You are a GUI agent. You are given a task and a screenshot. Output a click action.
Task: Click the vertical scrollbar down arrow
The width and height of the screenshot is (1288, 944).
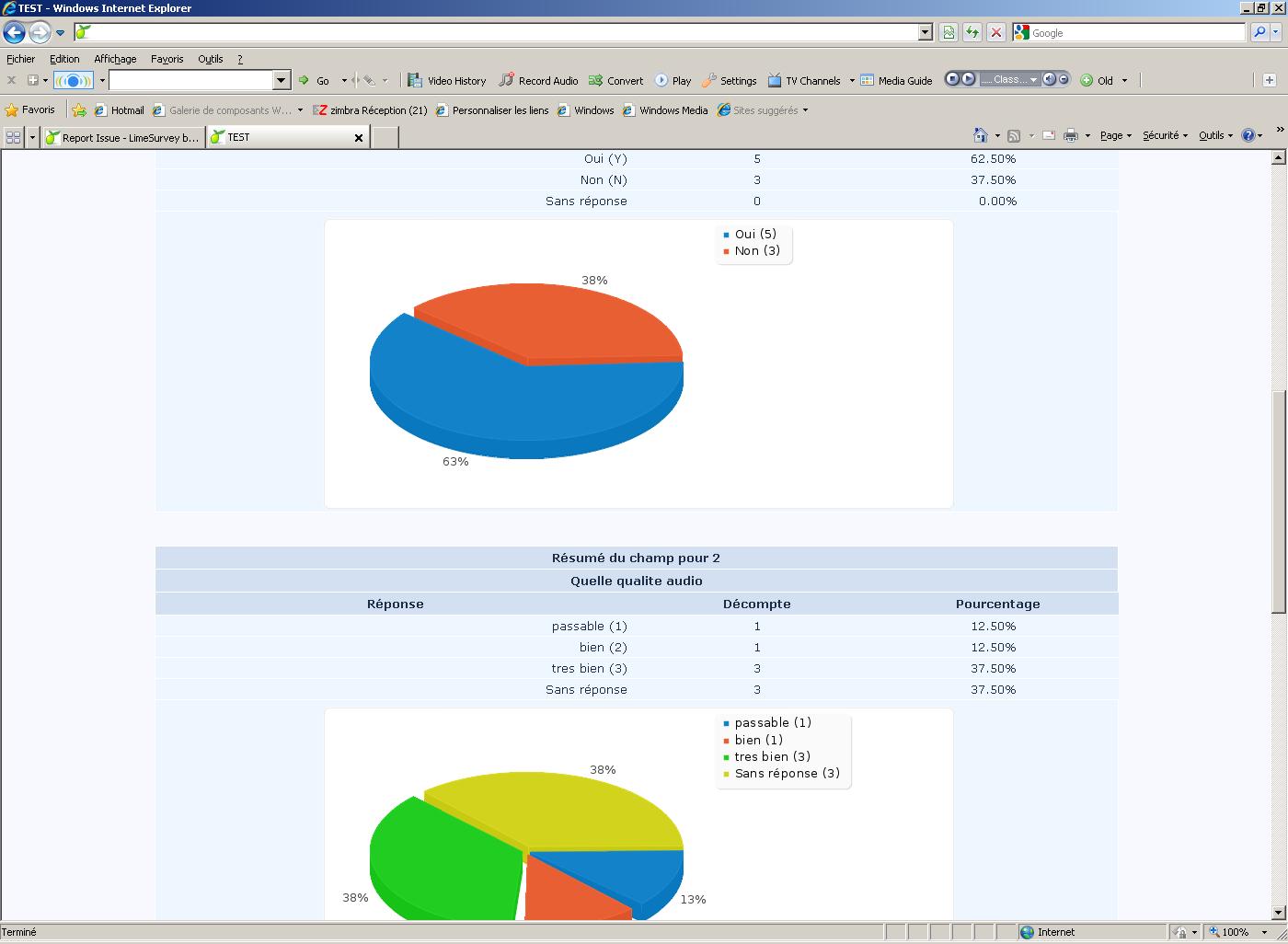(1278, 912)
